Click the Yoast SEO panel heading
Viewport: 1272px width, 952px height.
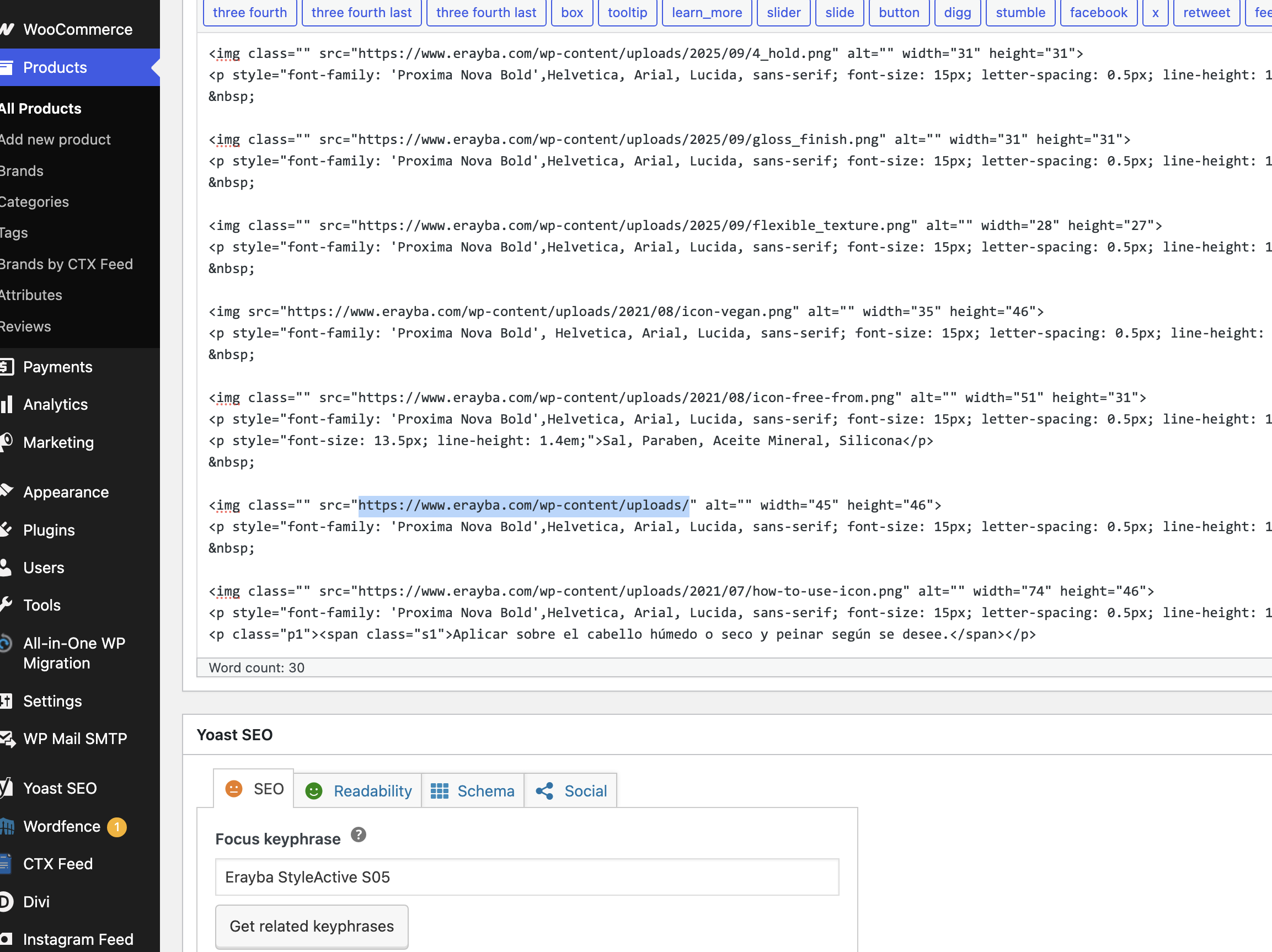click(x=234, y=735)
